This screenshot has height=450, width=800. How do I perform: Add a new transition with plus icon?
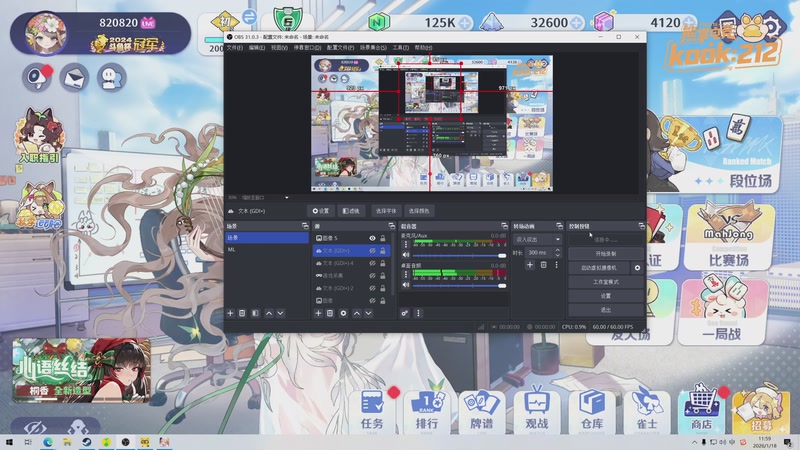coord(530,265)
